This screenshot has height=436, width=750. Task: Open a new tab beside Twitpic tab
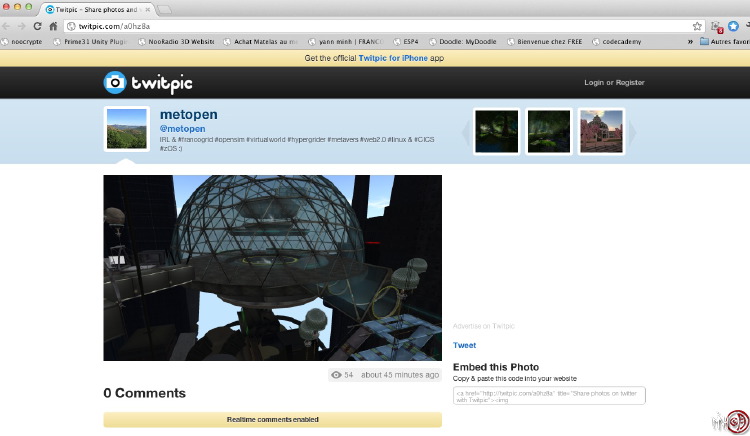tap(164, 10)
